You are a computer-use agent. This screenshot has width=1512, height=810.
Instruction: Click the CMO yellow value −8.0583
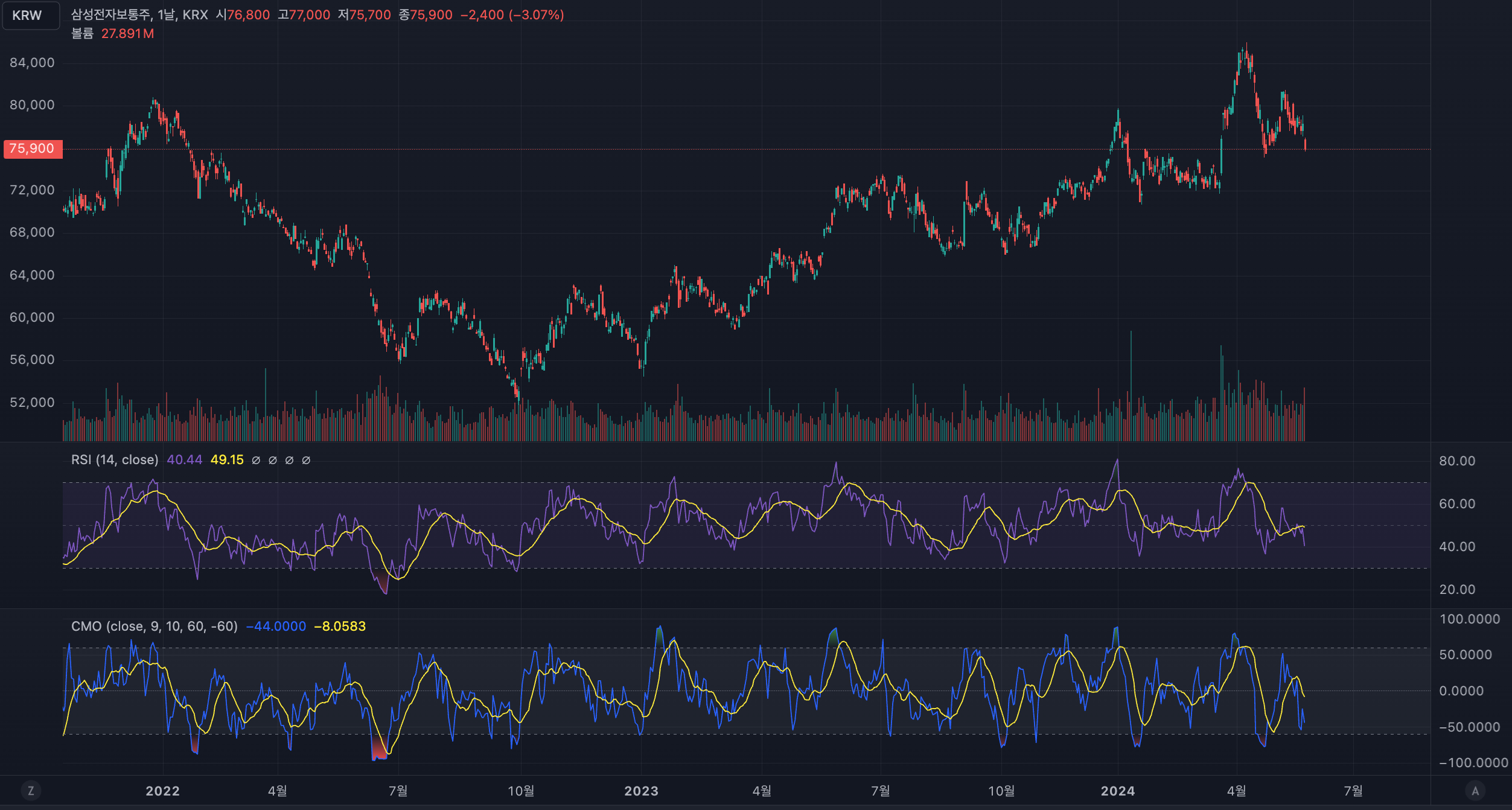340,627
